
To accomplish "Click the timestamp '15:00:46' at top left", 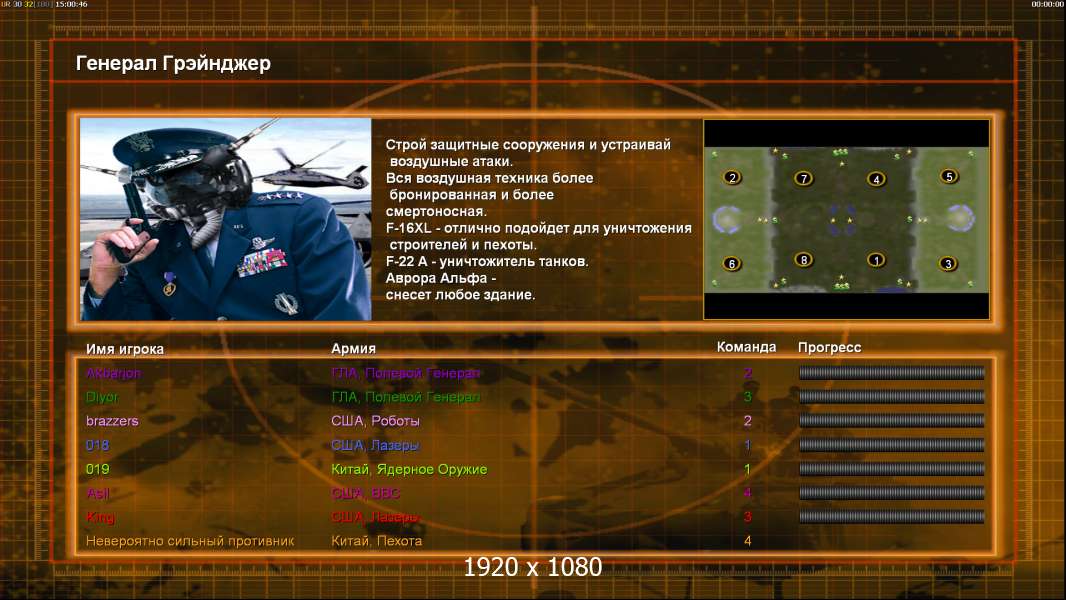I will (x=71, y=4).
